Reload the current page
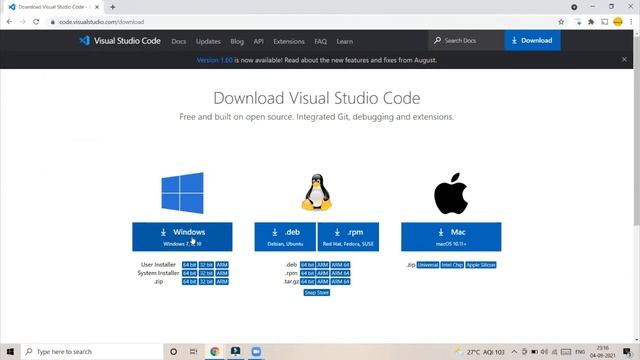This screenshot has height=360, width=640. (x=36, y=22)
